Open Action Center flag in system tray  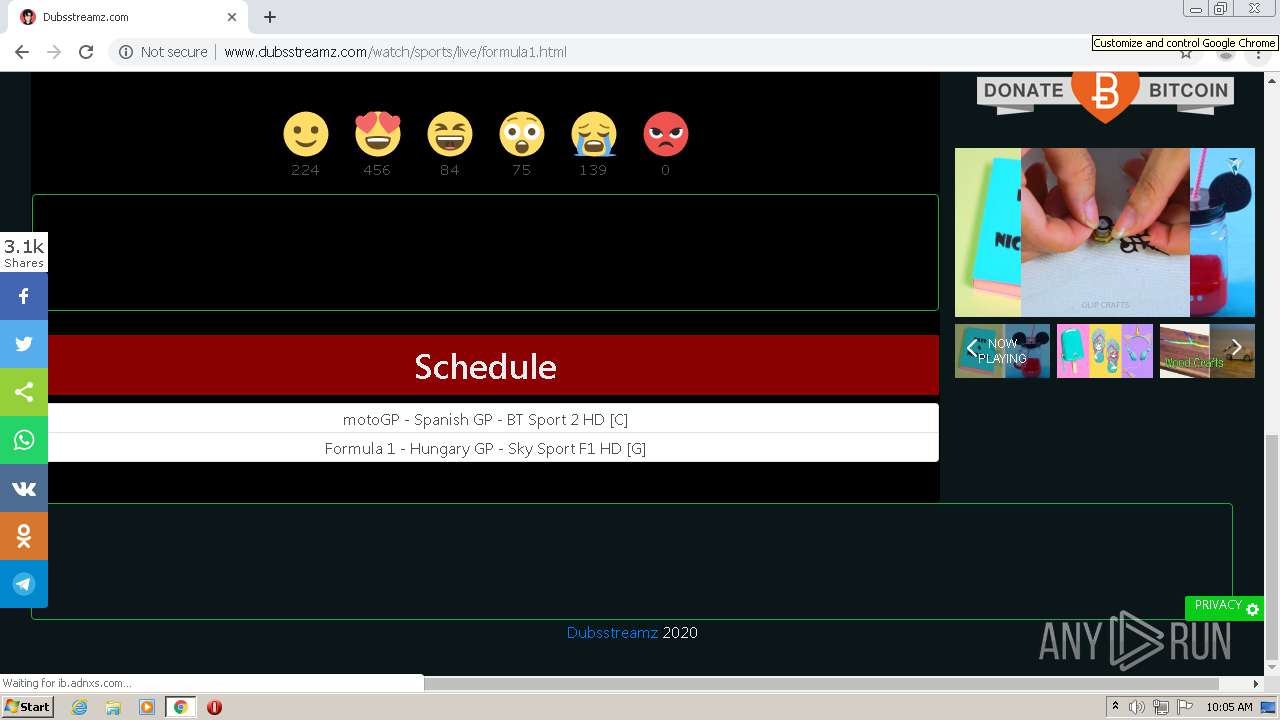[x=1184, y=707]
